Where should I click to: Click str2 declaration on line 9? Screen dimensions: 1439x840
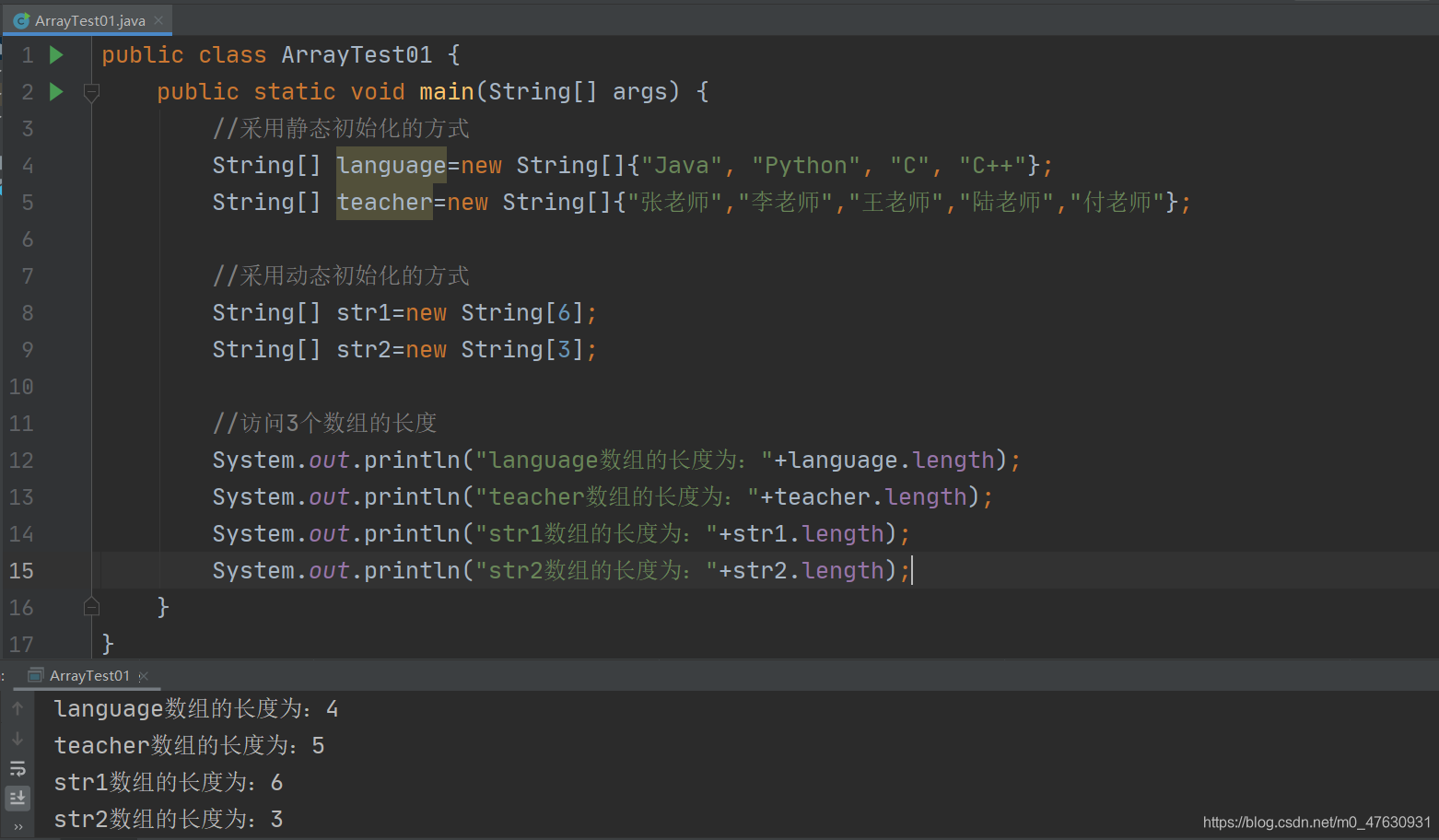[x=364, y=350]
